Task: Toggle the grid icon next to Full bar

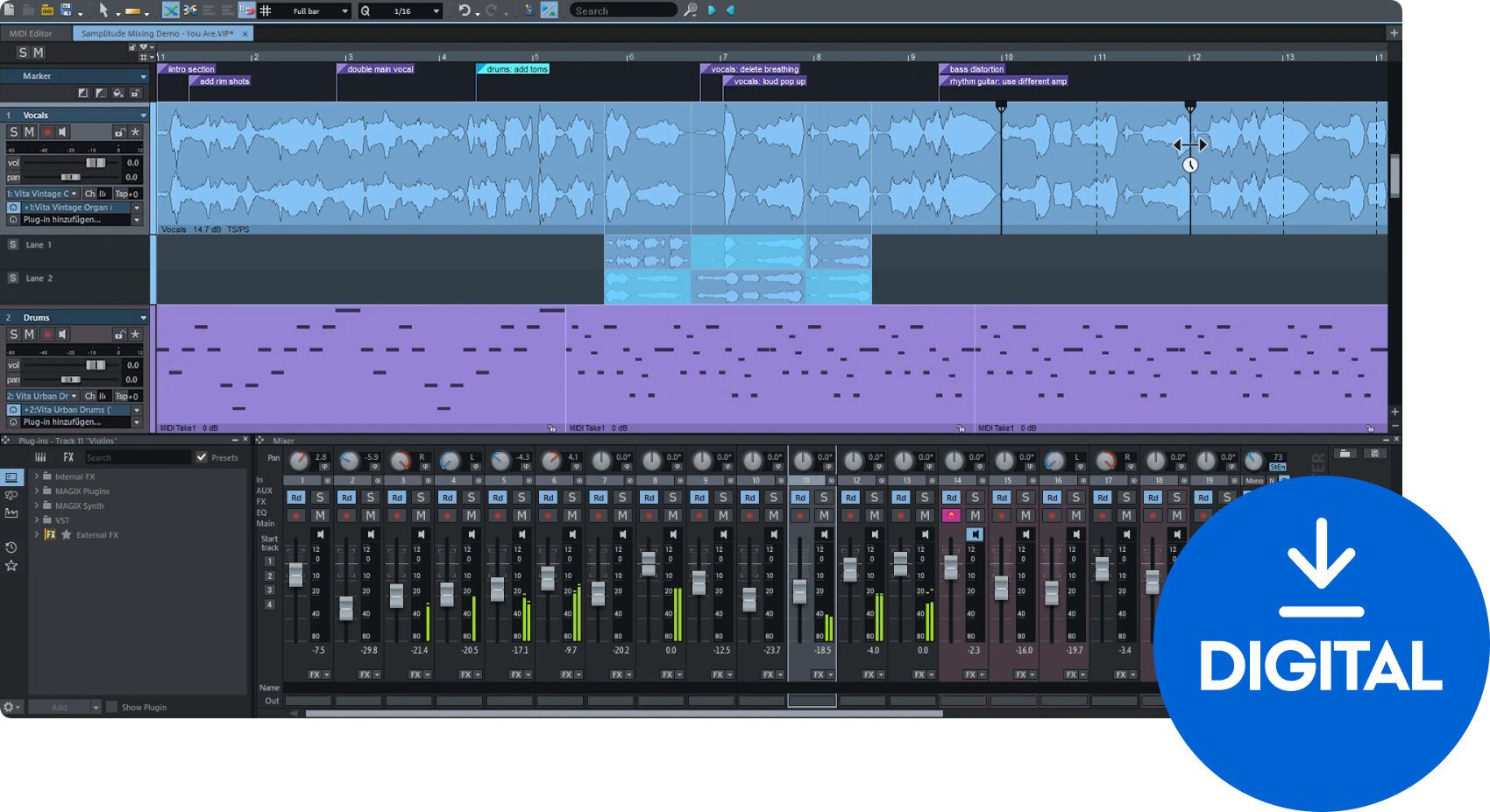Action: coord(266,11)
